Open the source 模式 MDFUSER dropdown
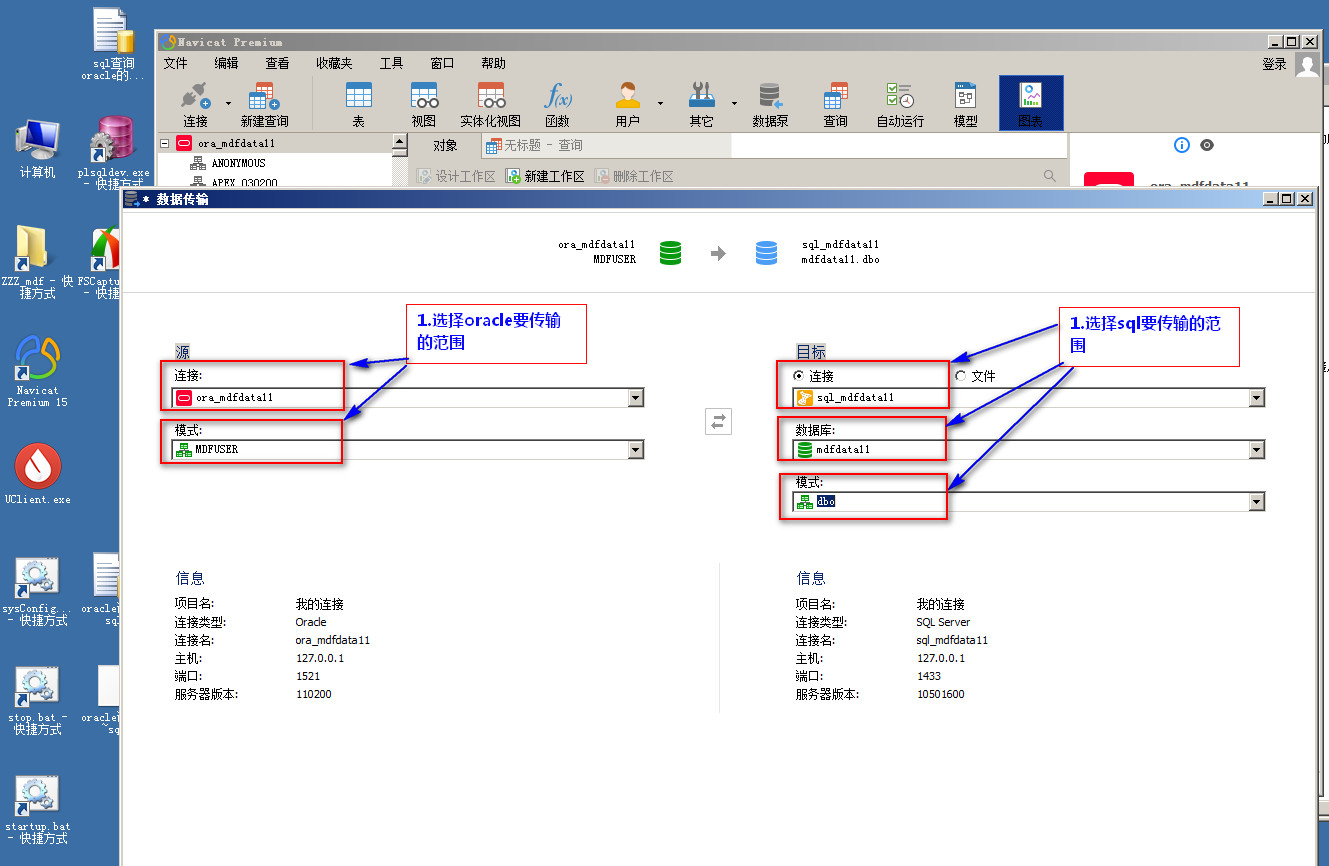The image size is (1329, 866). point(635,450)
